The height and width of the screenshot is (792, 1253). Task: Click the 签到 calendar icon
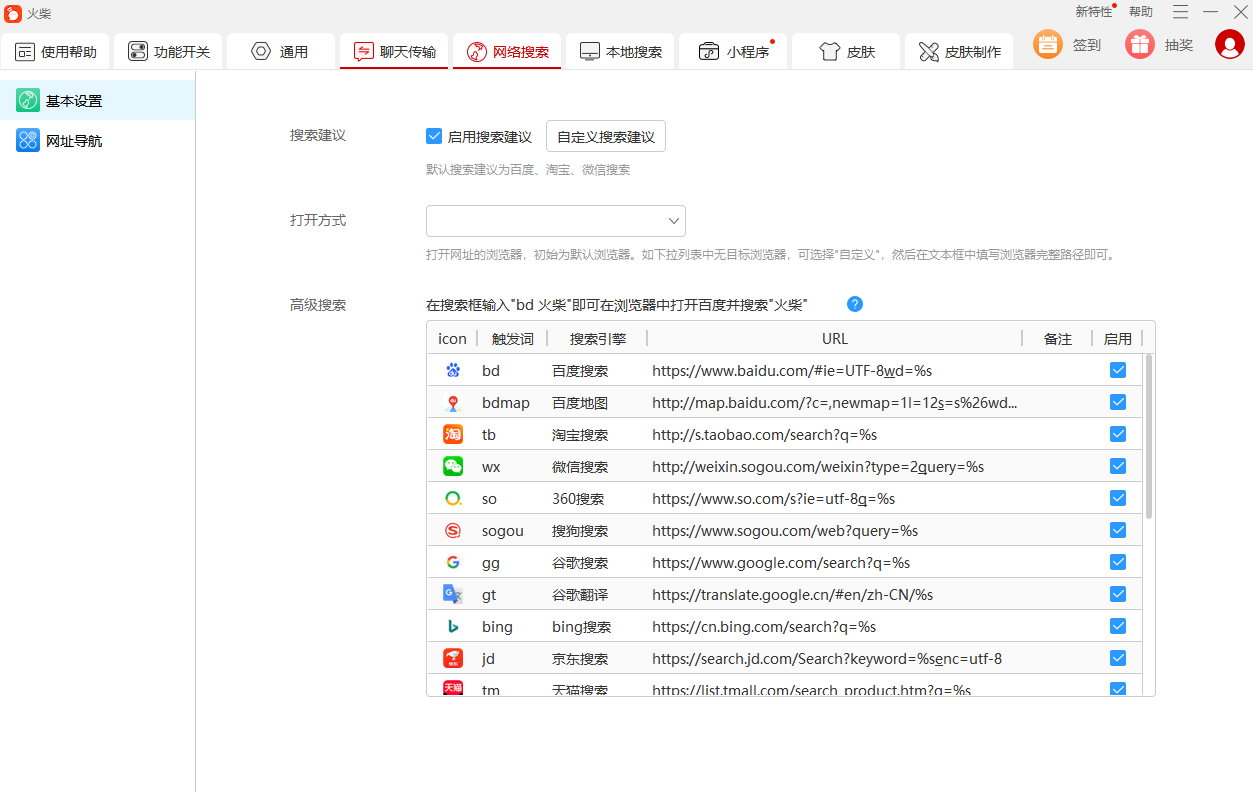coord(1048,44)
